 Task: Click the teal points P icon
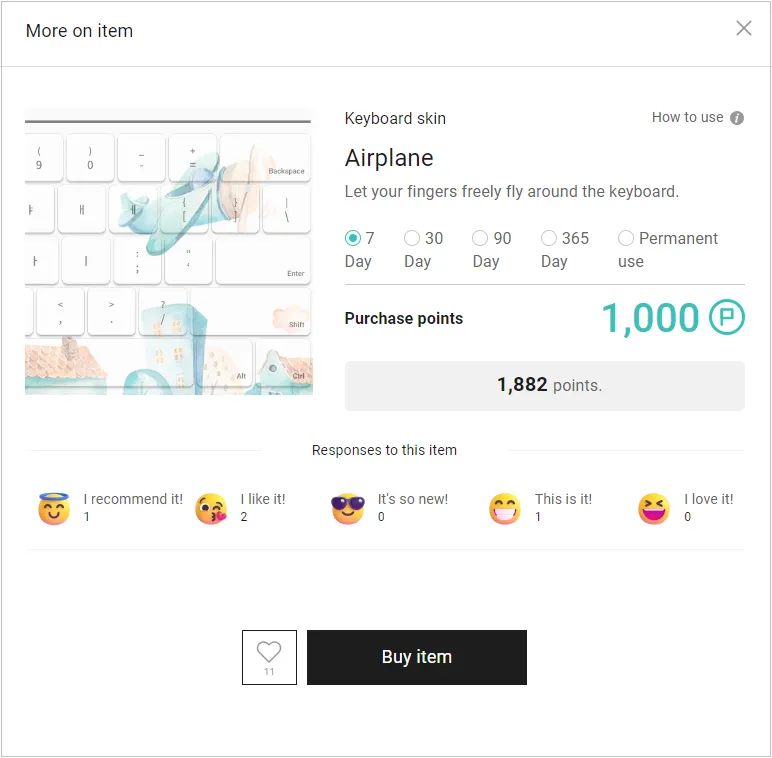tap(727, 317)
